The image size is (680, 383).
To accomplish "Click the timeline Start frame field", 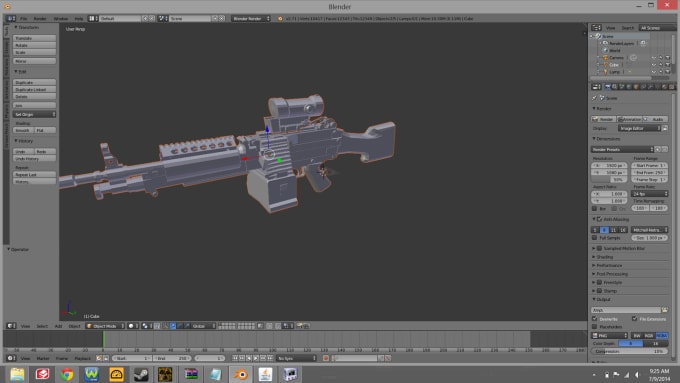I will (x=132, y=358).
